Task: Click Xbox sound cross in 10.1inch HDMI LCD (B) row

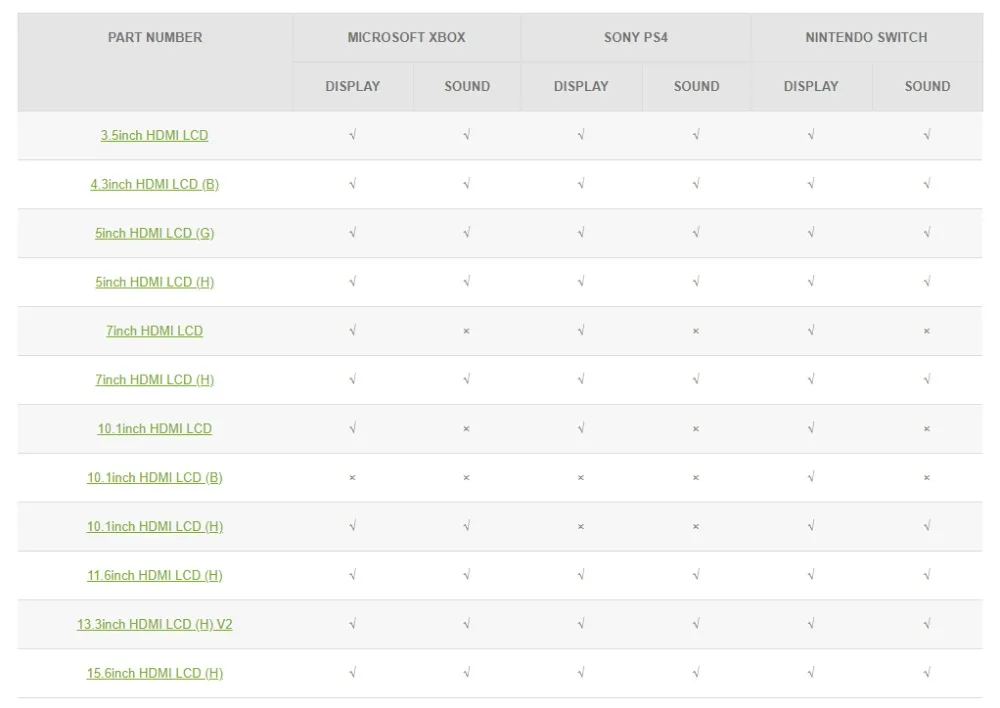Action: pos(466,478)
